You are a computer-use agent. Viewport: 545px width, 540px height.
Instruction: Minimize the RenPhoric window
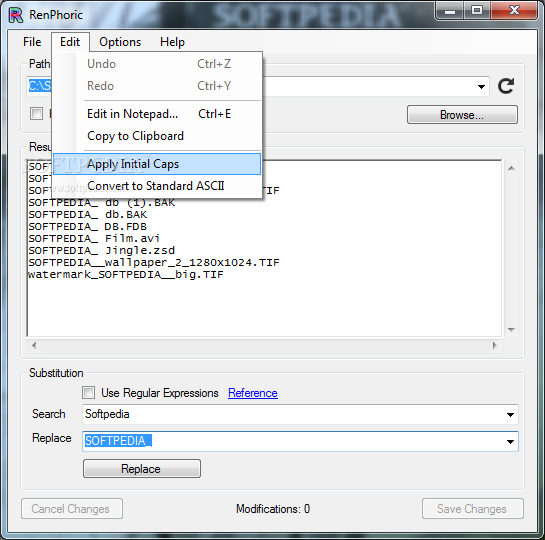coord(450,11)
